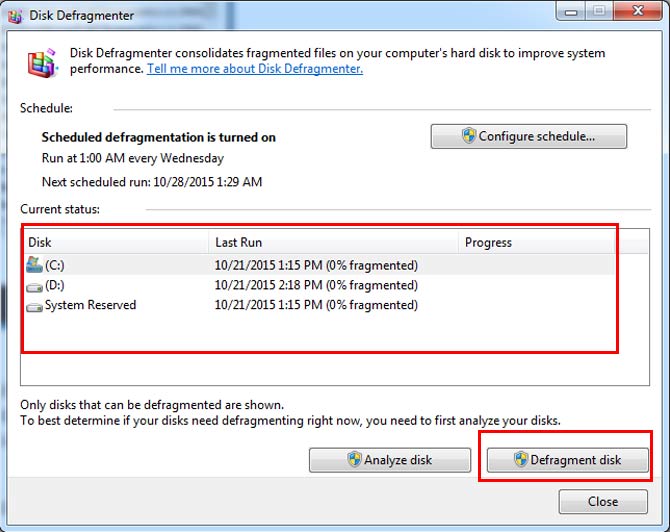
Task: Start defragmenting with Defragment disk button
Action: [x=567, y=460]
